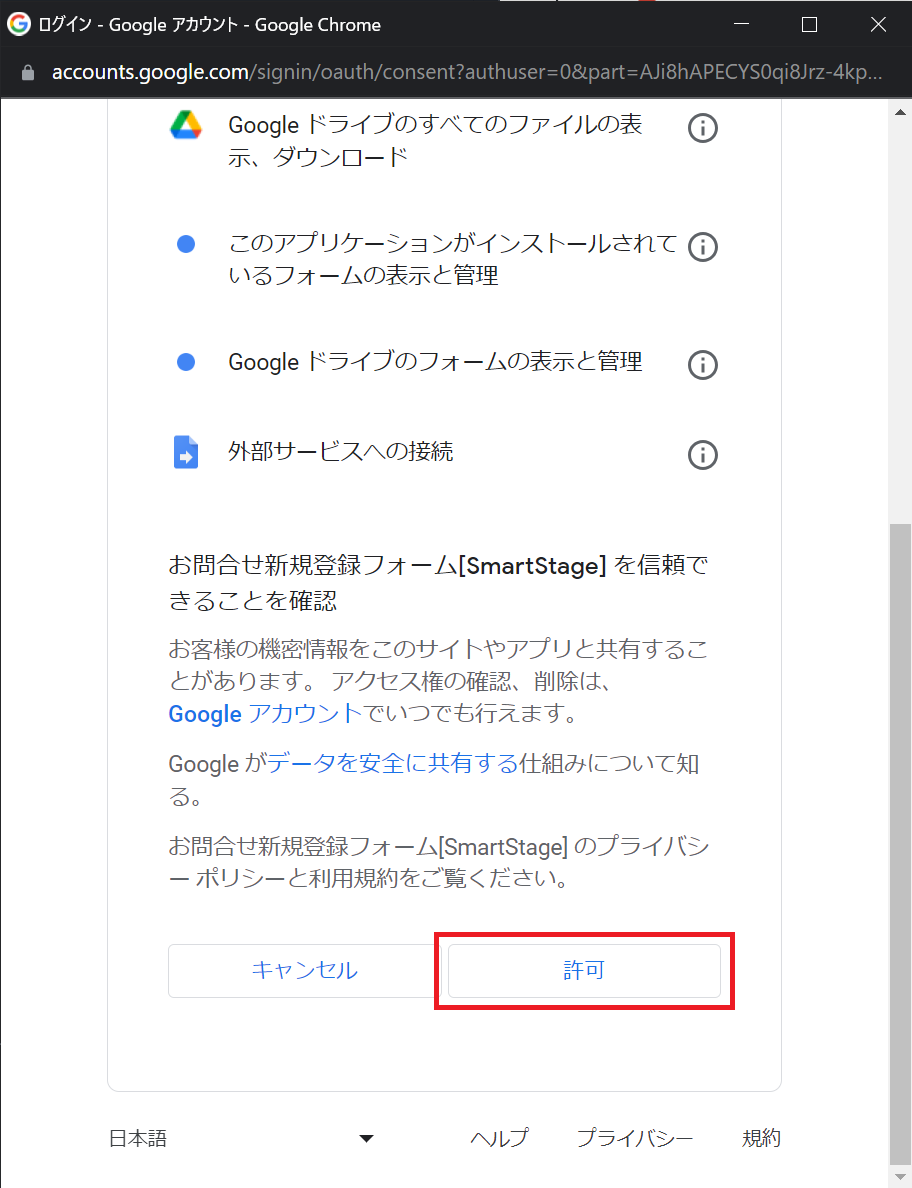The width and height of the screenshot is (912, 1188).
Task: Click the accounts.google.com URL address bar
Action: click(467, 73)
